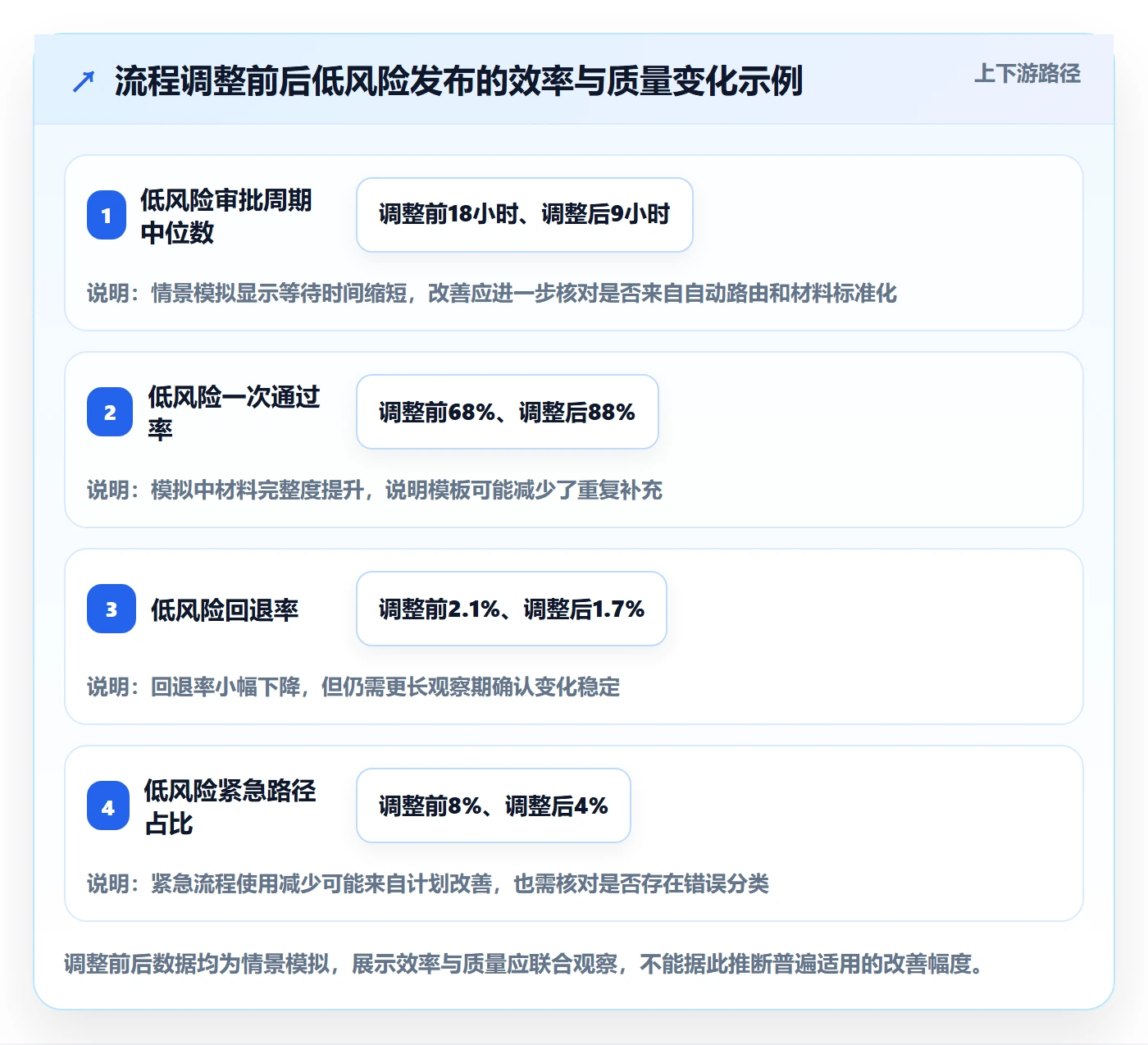The image size is (1148, 1045).
Task: Click the value pill 调整前2.1%、调整后1.7%
Action: coord(512,609)
